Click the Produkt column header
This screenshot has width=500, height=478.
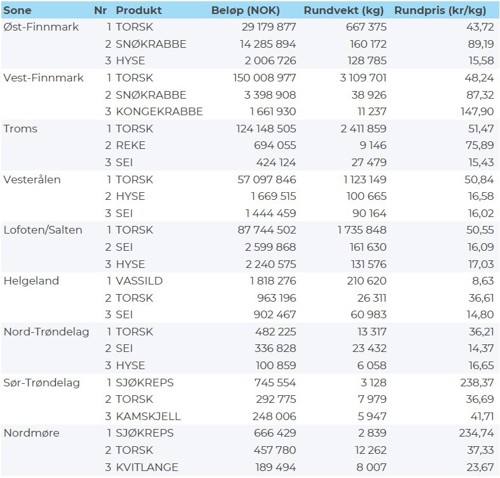[139, 10]
